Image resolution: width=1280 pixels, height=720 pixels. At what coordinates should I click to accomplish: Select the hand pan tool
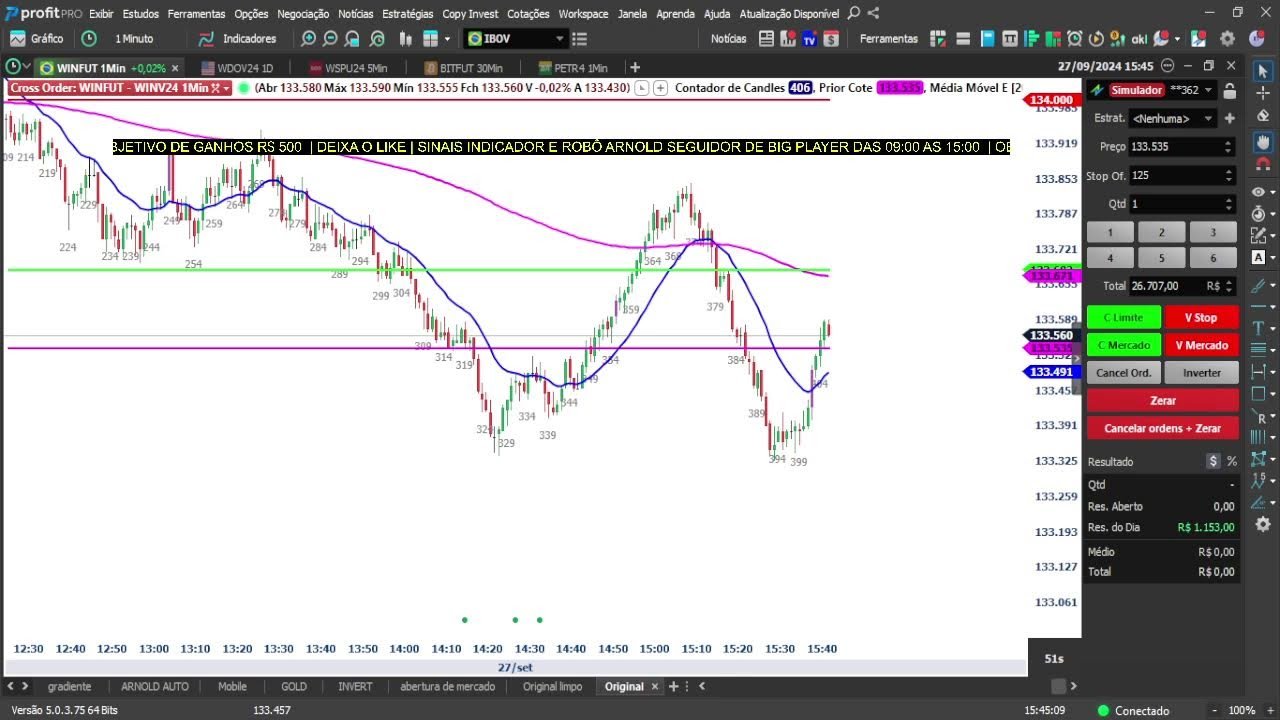(1262, 140)
